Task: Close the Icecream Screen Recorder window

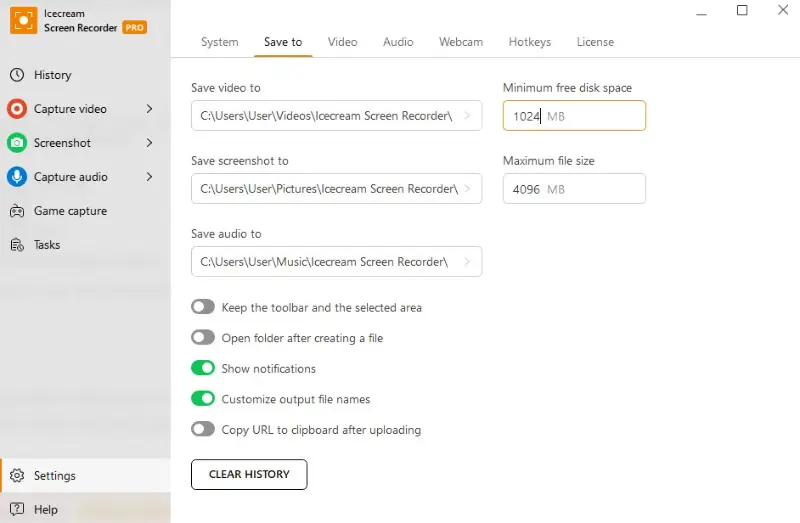Action: click(783, 10)
